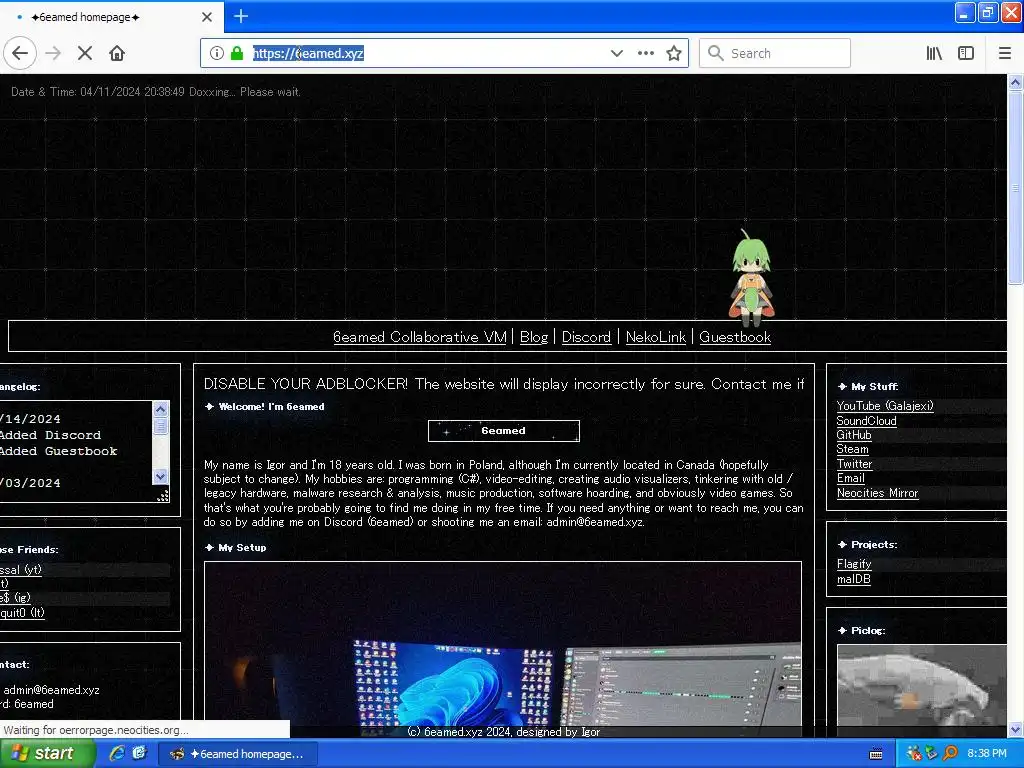Image resolution: width=1024 pixels, height=768 pixels.
Task: Click the 'quit0 (lt)' friend link
Action: [22, 613]
